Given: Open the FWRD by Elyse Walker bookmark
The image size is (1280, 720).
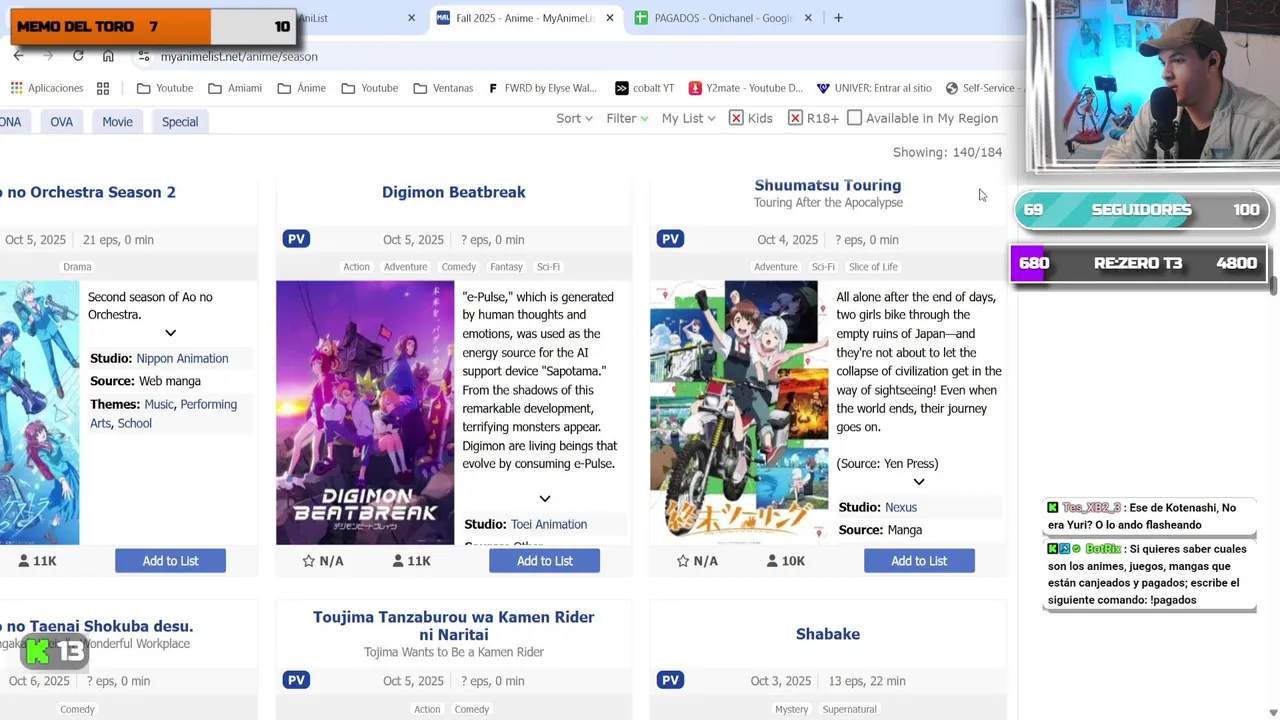Looking at the screenshot, I should [542, 88].
